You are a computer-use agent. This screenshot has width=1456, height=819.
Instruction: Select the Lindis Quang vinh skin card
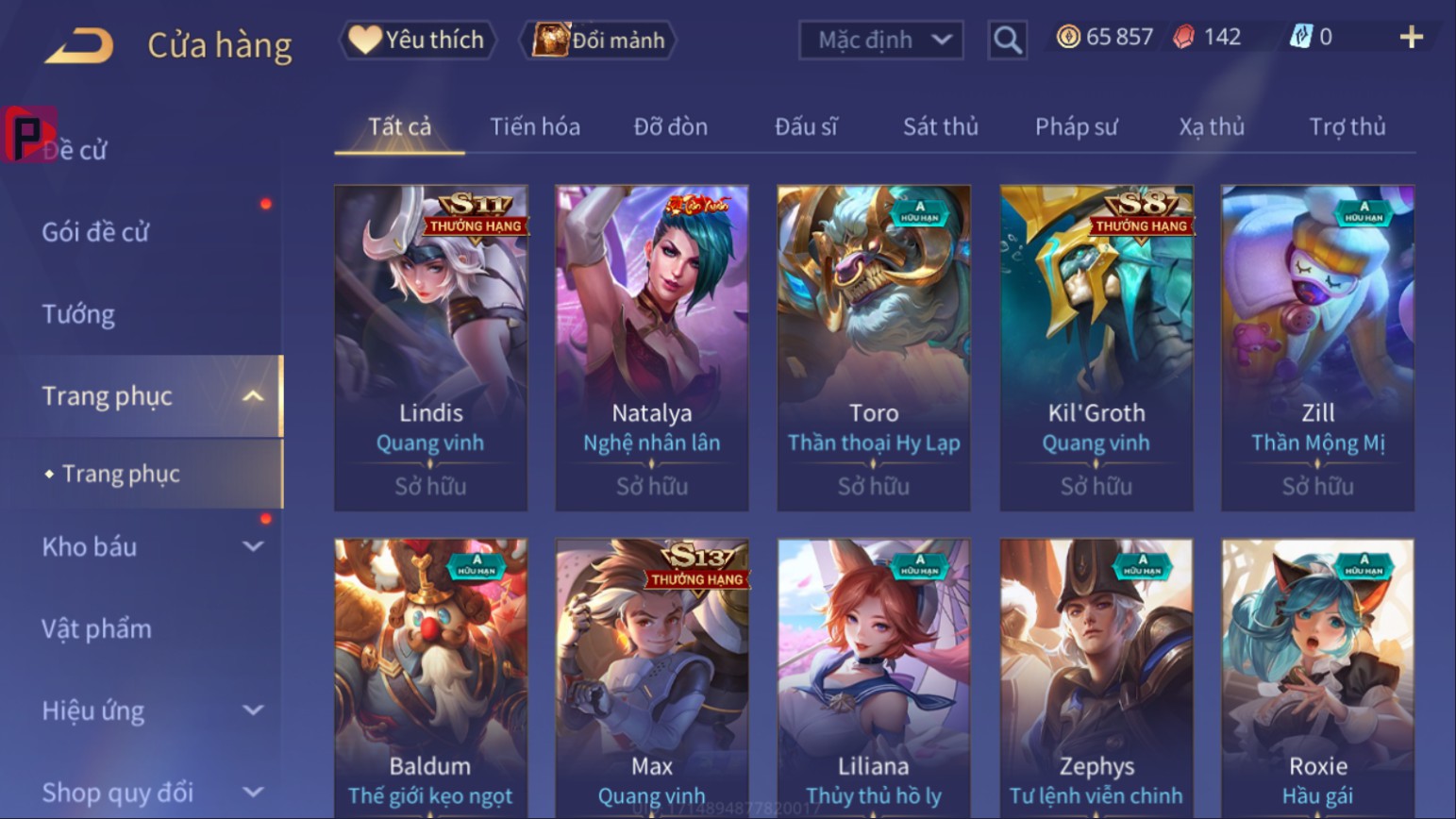click(x=430, y=348)
